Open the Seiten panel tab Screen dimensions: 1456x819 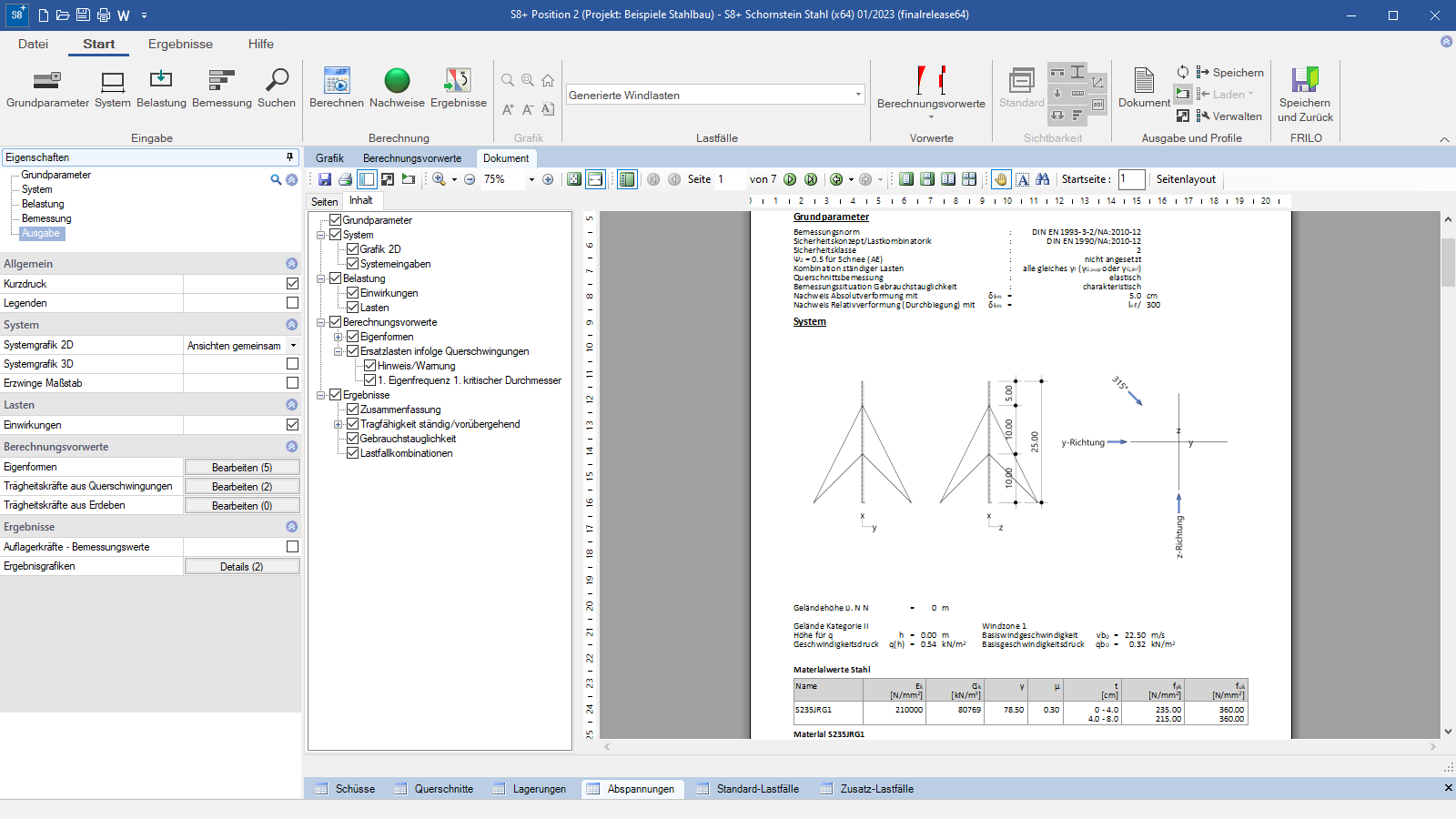point(324,201)
